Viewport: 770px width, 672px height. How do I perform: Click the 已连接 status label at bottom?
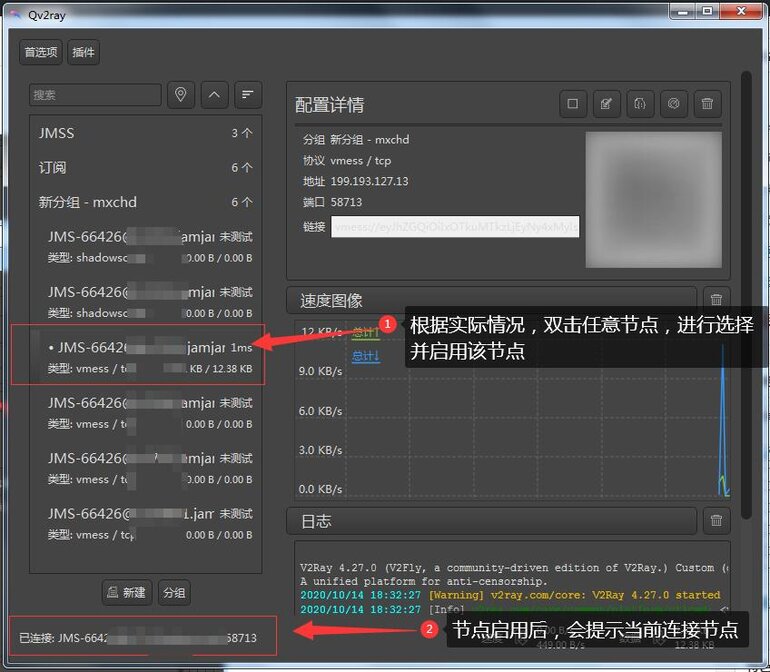(138, 638)
